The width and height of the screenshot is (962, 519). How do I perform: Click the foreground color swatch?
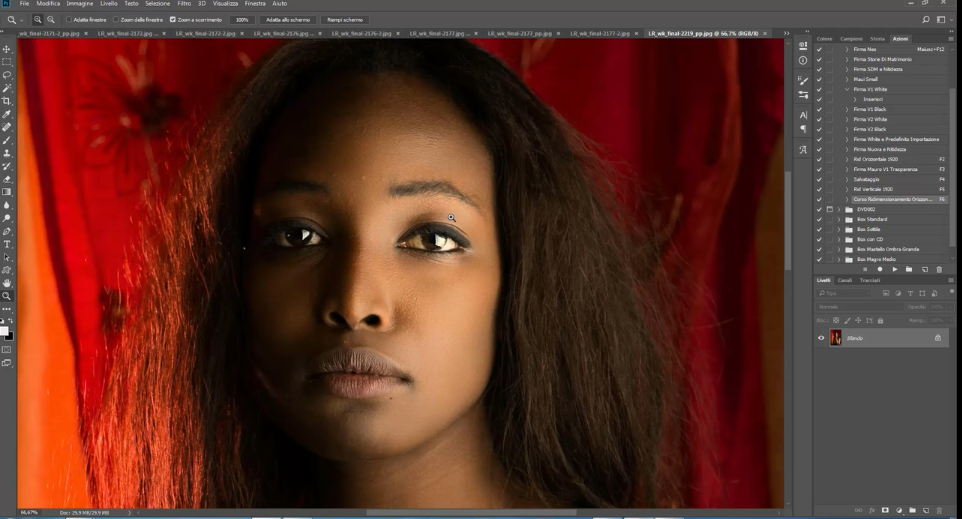5,329
